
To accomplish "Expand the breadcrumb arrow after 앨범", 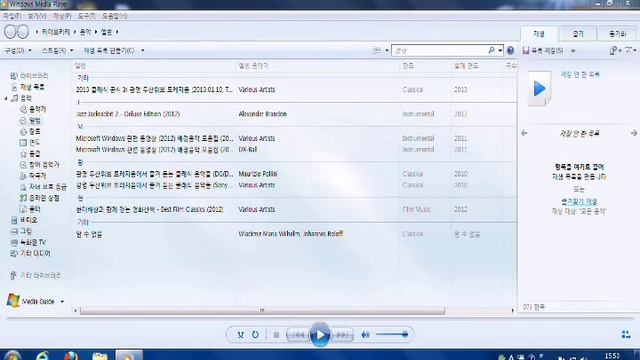I will coord(117,32).
